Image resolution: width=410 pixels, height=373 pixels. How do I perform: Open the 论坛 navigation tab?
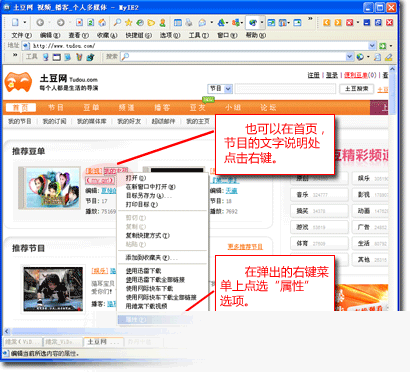[268, 108]
